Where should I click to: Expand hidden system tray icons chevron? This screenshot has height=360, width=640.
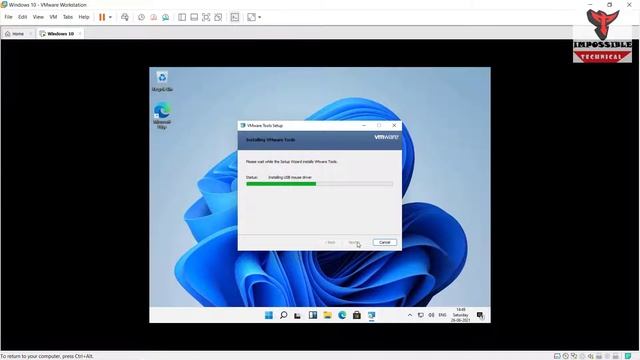pyautogui.click(x=410, y=315)
